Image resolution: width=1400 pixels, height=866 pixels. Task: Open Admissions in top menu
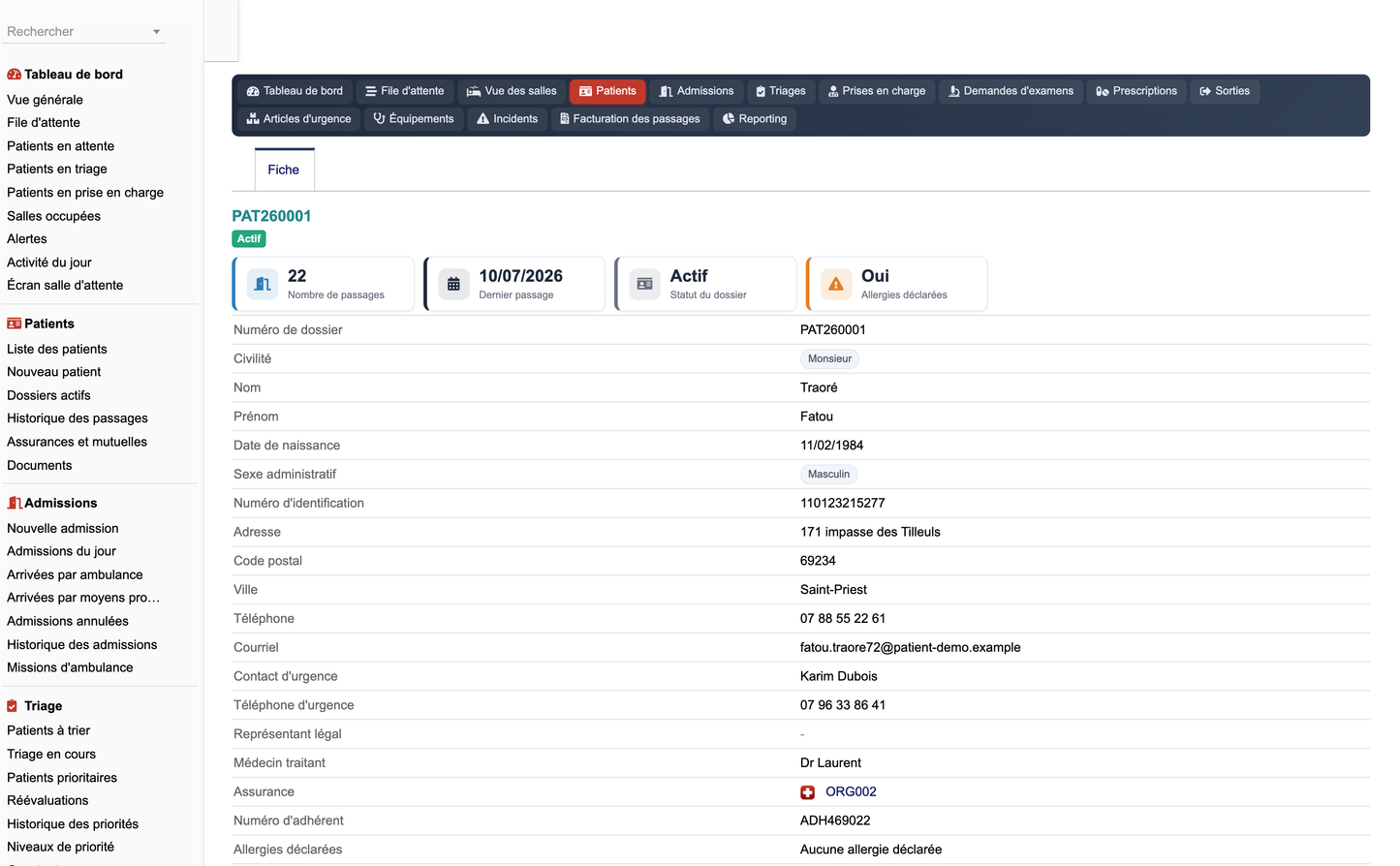pyautogui.click(x=697, y=91)
